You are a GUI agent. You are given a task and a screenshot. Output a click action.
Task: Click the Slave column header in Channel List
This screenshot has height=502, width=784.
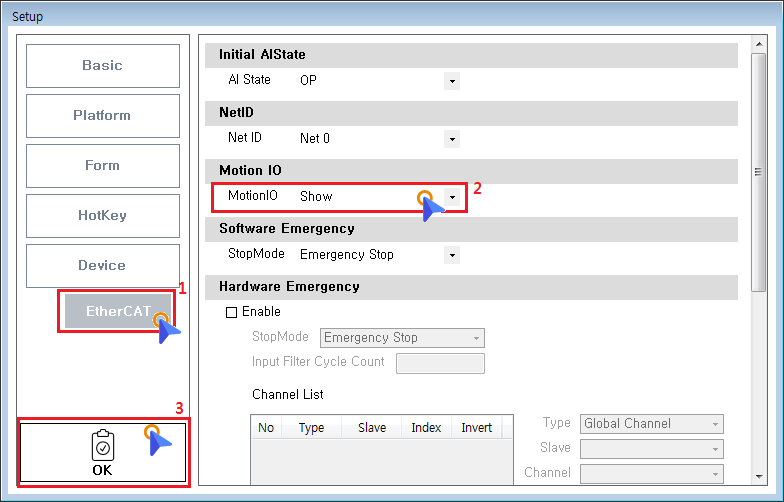[371, 428]
